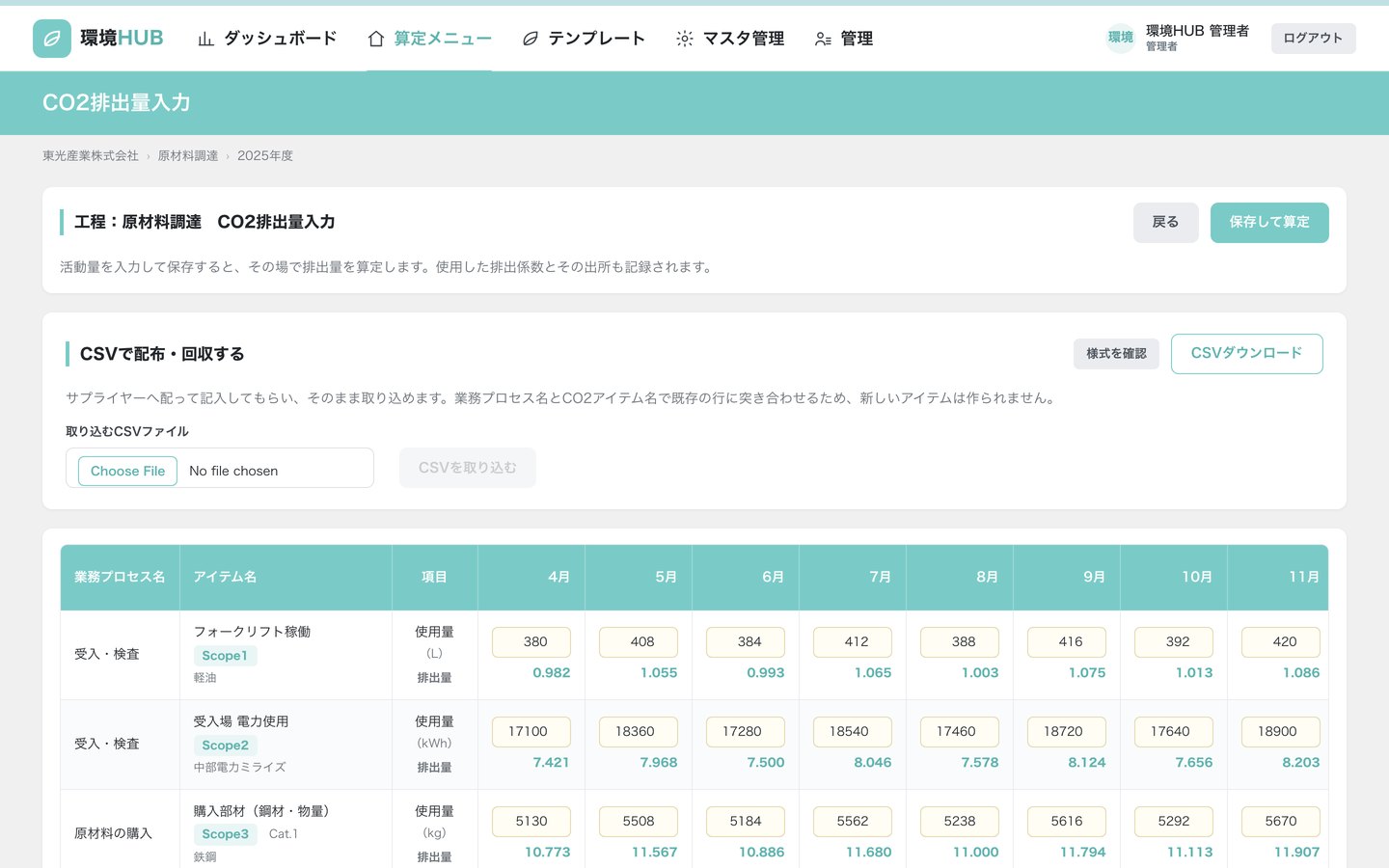Screen dimensions: 1389x868
Task: Click the 2025年度 breadcrumb text
Action: pos(265,155)
